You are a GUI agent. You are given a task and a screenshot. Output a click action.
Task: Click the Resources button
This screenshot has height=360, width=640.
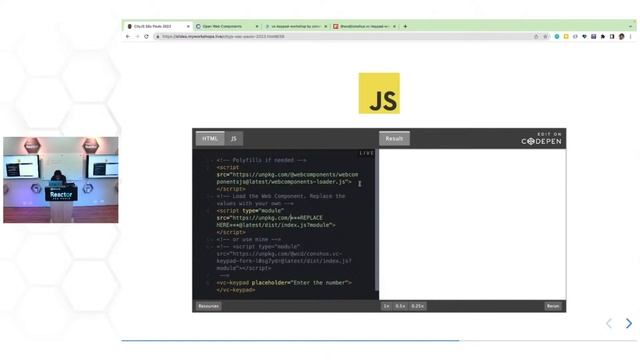209,306
